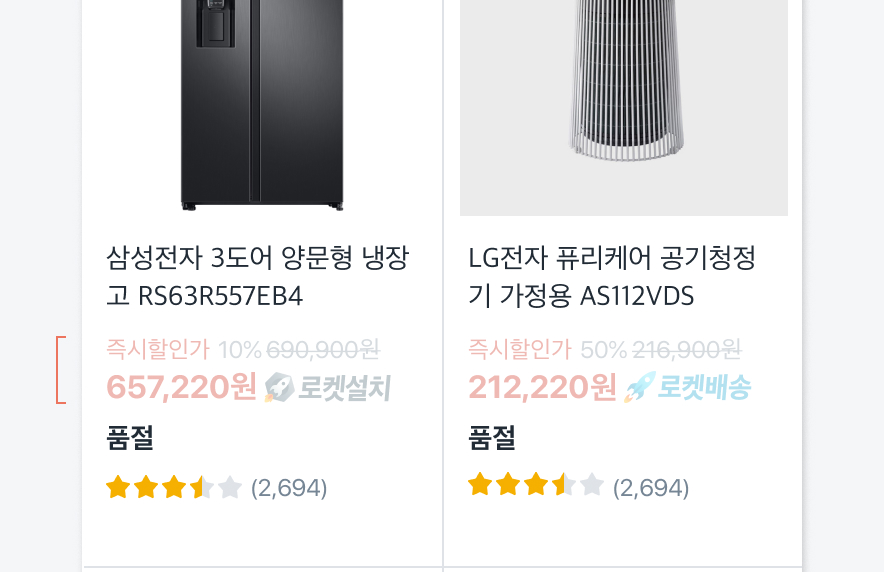The width and height of the screenshot is (884, 572).
Task: Open the Samsung refrigerator product image
Action: click(262, 105)
